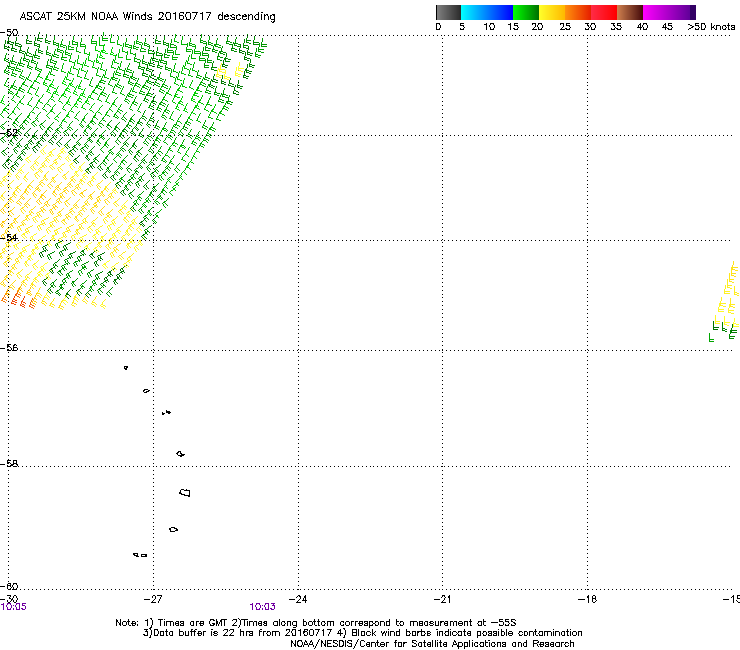Image resolution: width=740 pixels, height=650 pixels.
Task: Click the '-21' longitude label
Action: 442,599
